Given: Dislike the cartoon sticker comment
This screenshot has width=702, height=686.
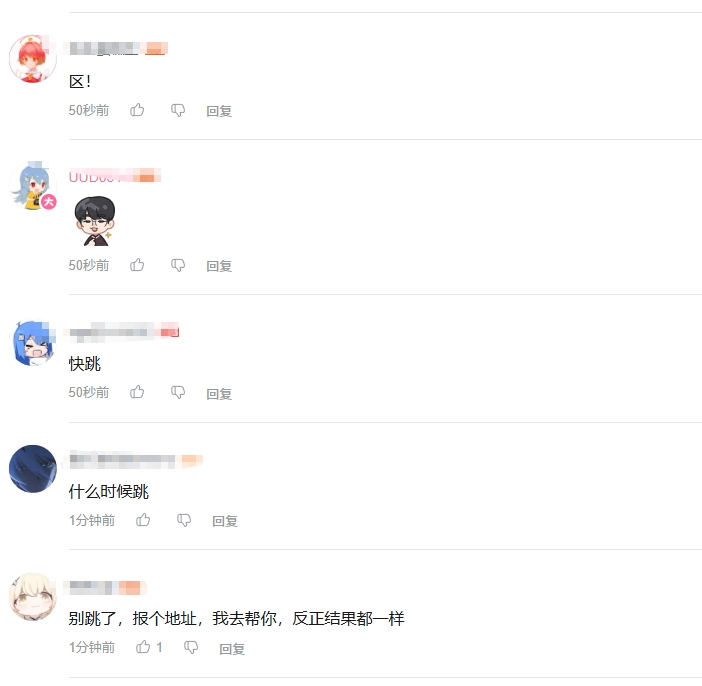Looking at the screenshot, I should [178, 266].
